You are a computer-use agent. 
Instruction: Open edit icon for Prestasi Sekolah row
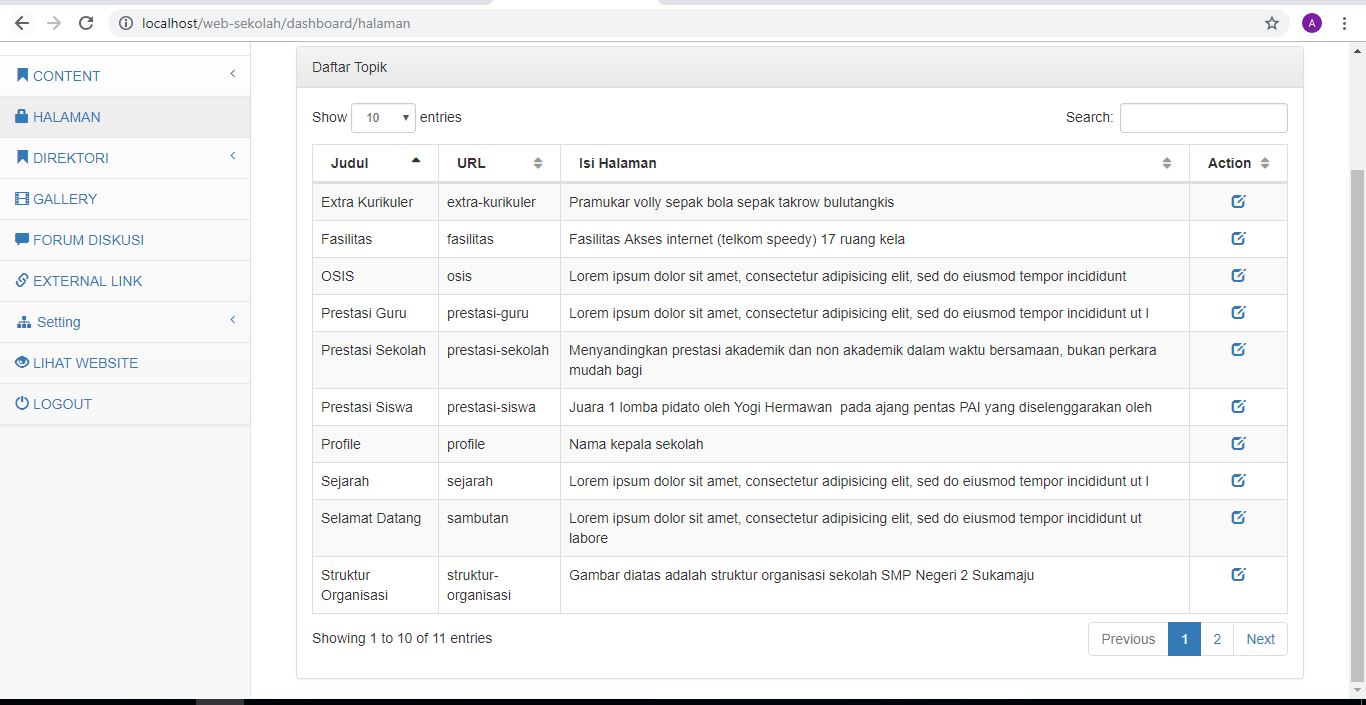[1238, 350]
